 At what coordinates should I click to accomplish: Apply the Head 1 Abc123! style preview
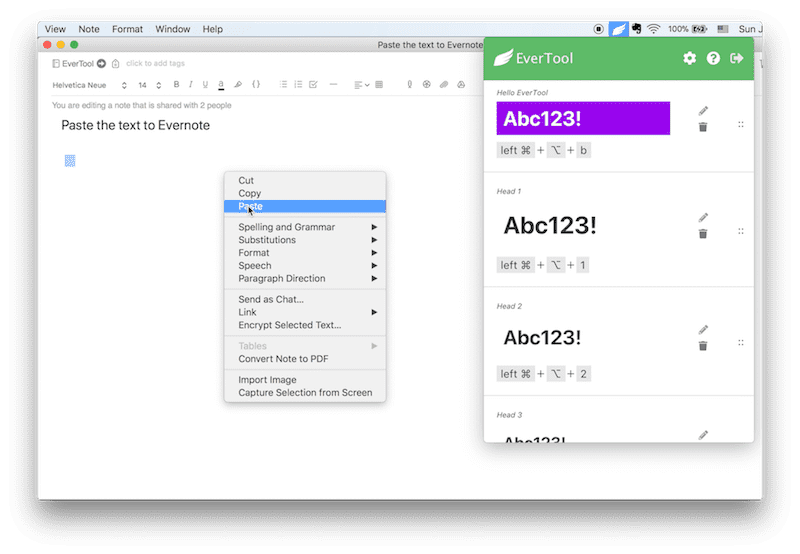pos(550,225)
